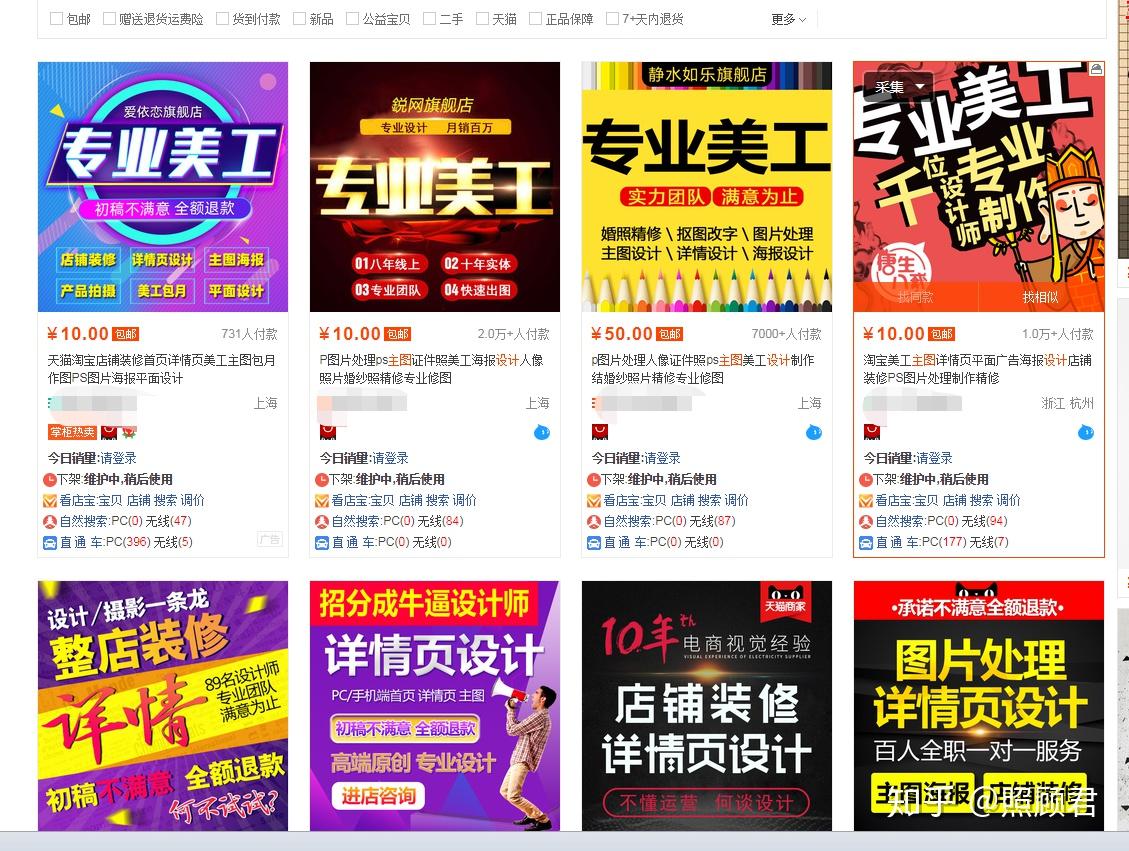
Task: Click the 请登录 link on third product
Action: [x=662, y=458]
